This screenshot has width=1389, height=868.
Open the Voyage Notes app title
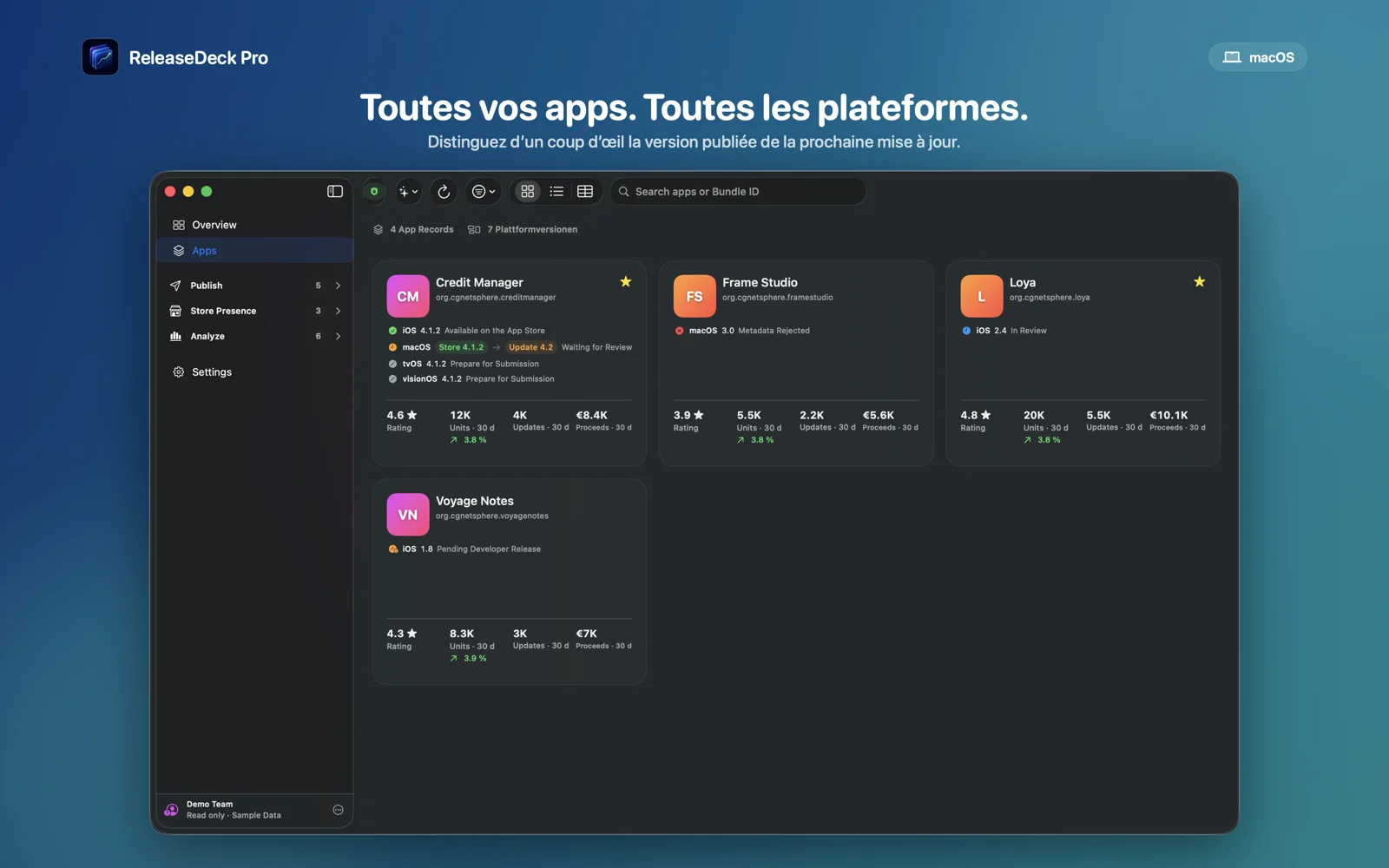point(474,501)
